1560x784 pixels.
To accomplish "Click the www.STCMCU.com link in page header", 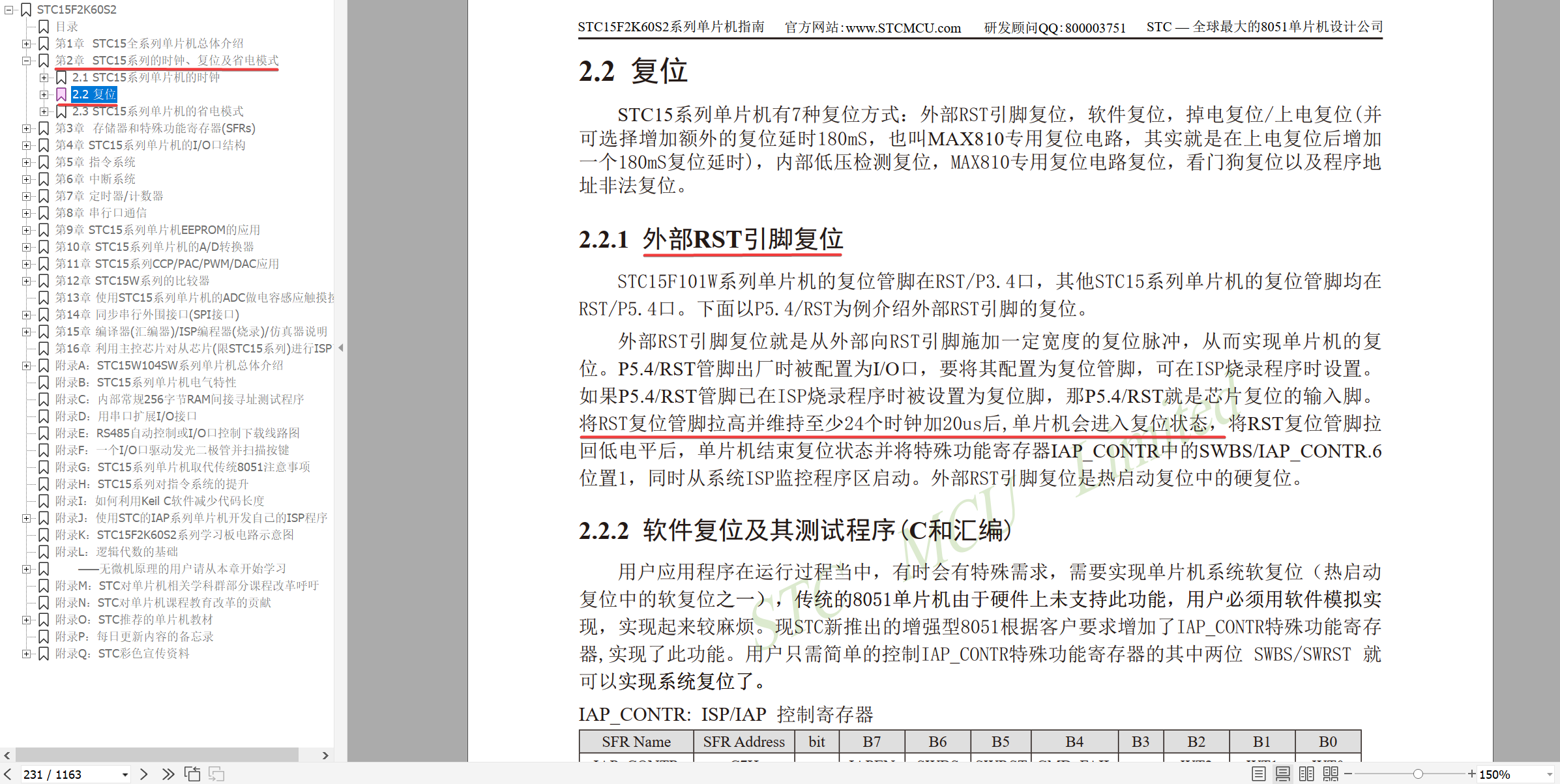I will [903, 28].
